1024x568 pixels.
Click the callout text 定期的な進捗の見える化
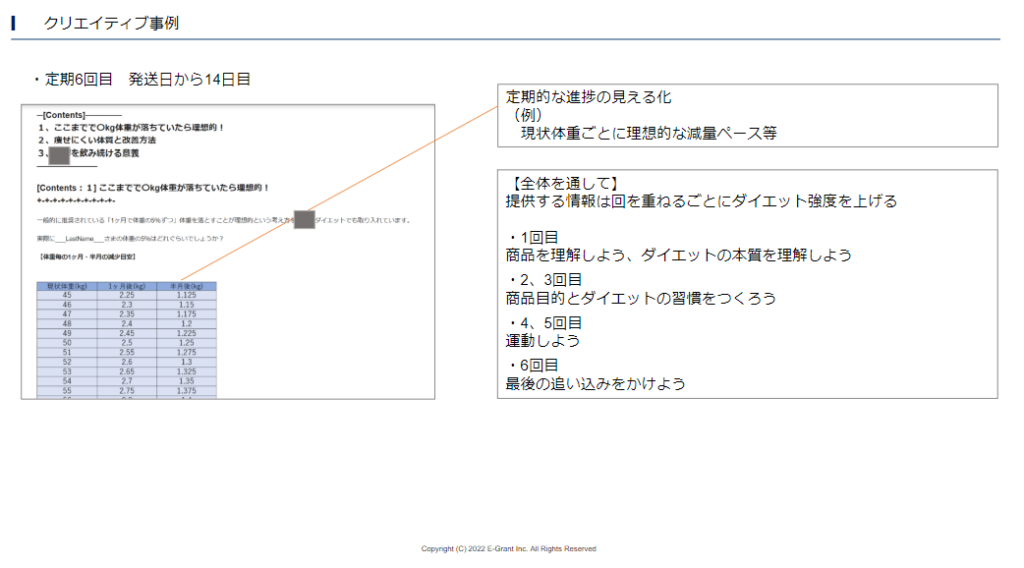[589, 98]
